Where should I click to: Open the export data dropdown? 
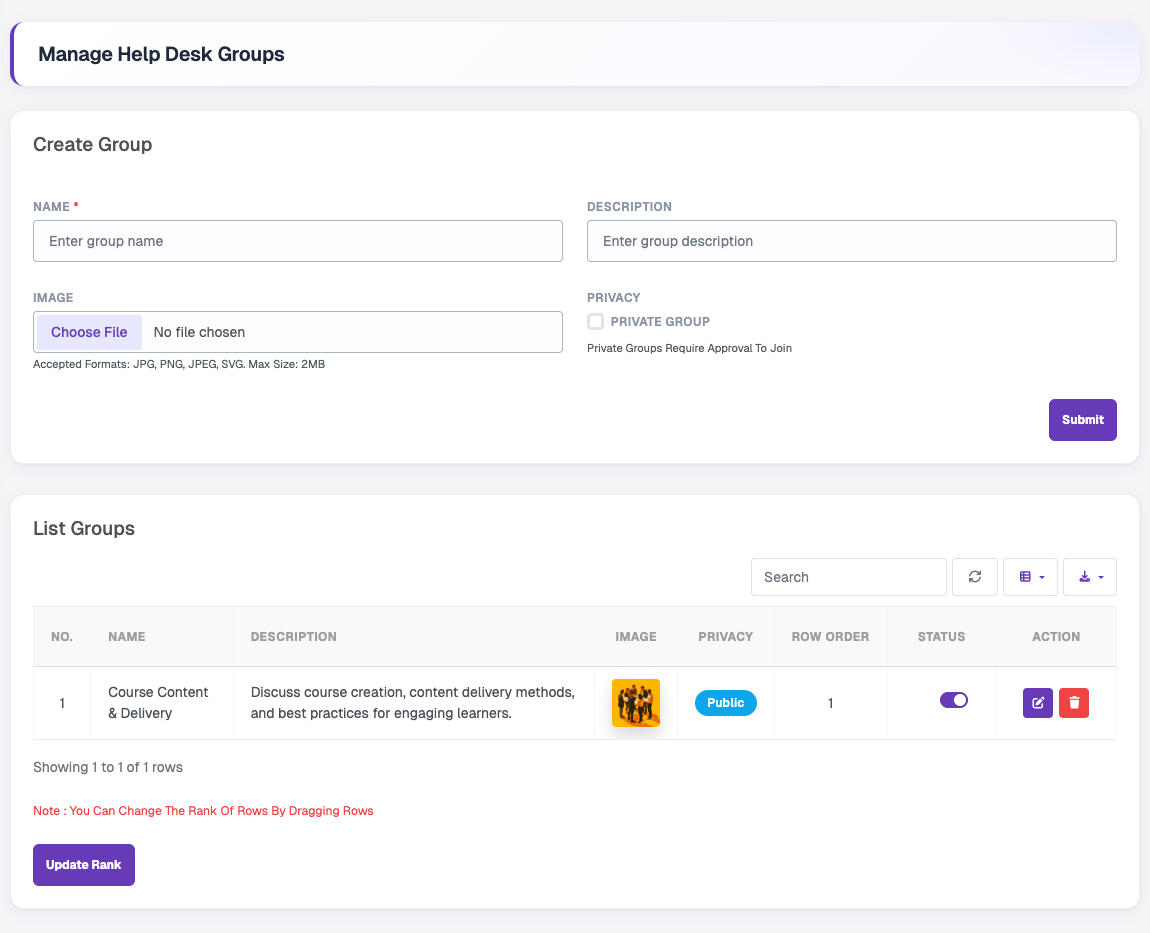coord(1090,577)
